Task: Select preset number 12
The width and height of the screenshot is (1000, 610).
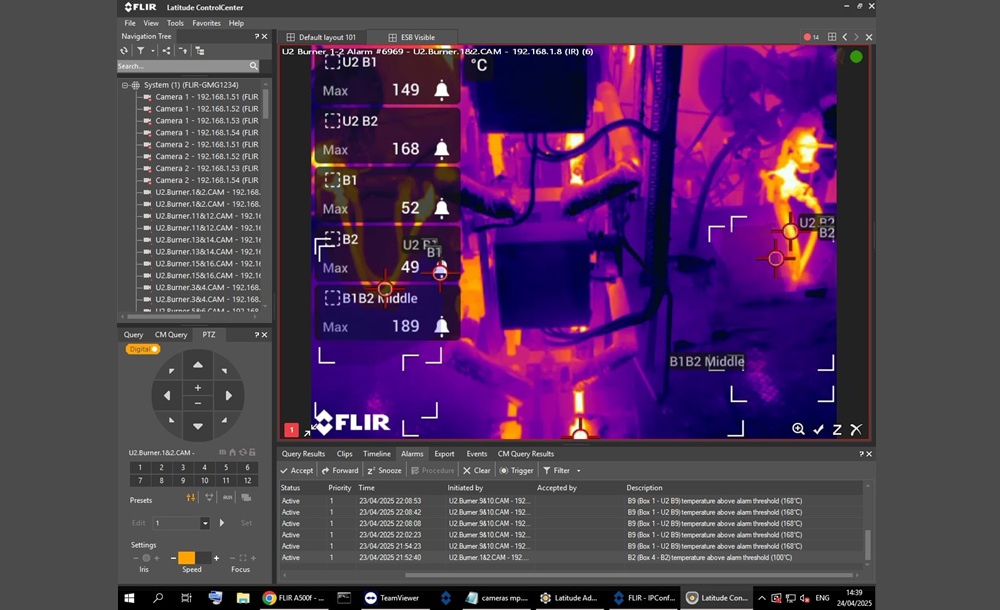Action: [247, 480]
